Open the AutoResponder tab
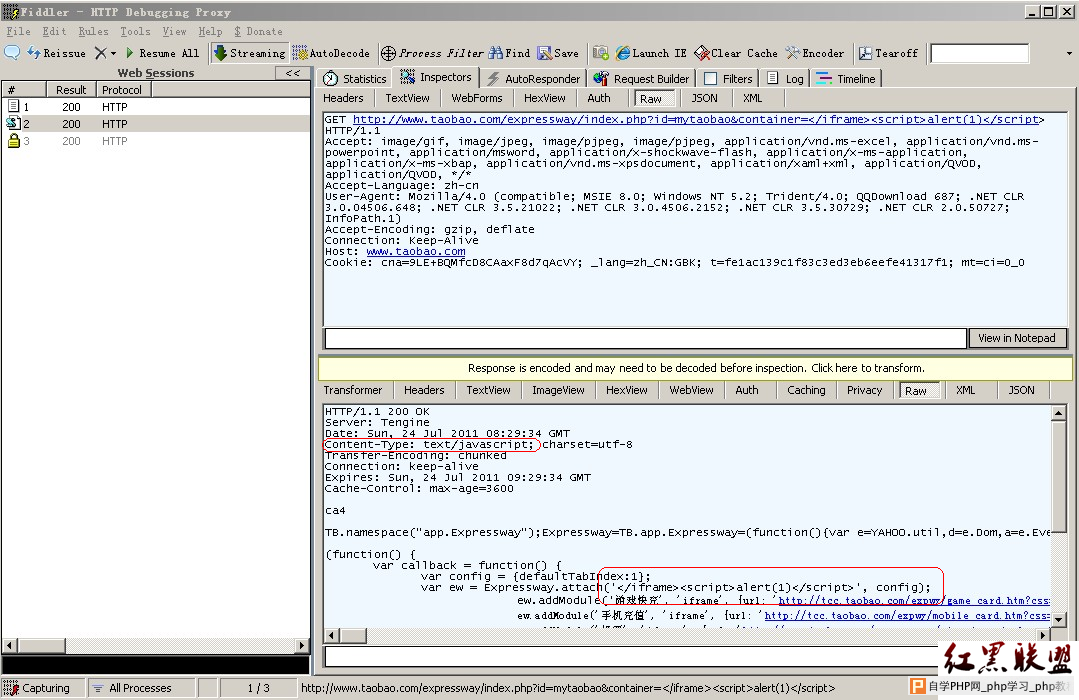The width and height of the screenshot is (1079, 700). click(x=534, y=78)
